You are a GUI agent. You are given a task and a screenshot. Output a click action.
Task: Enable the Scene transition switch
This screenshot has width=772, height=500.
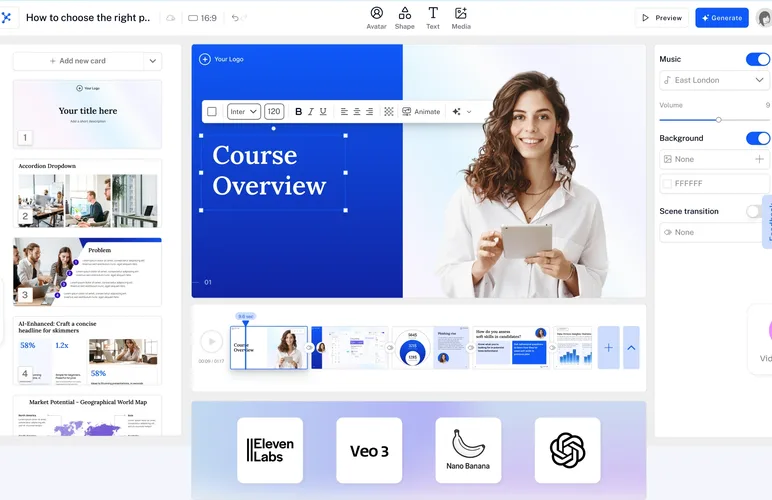pos(753,211)
